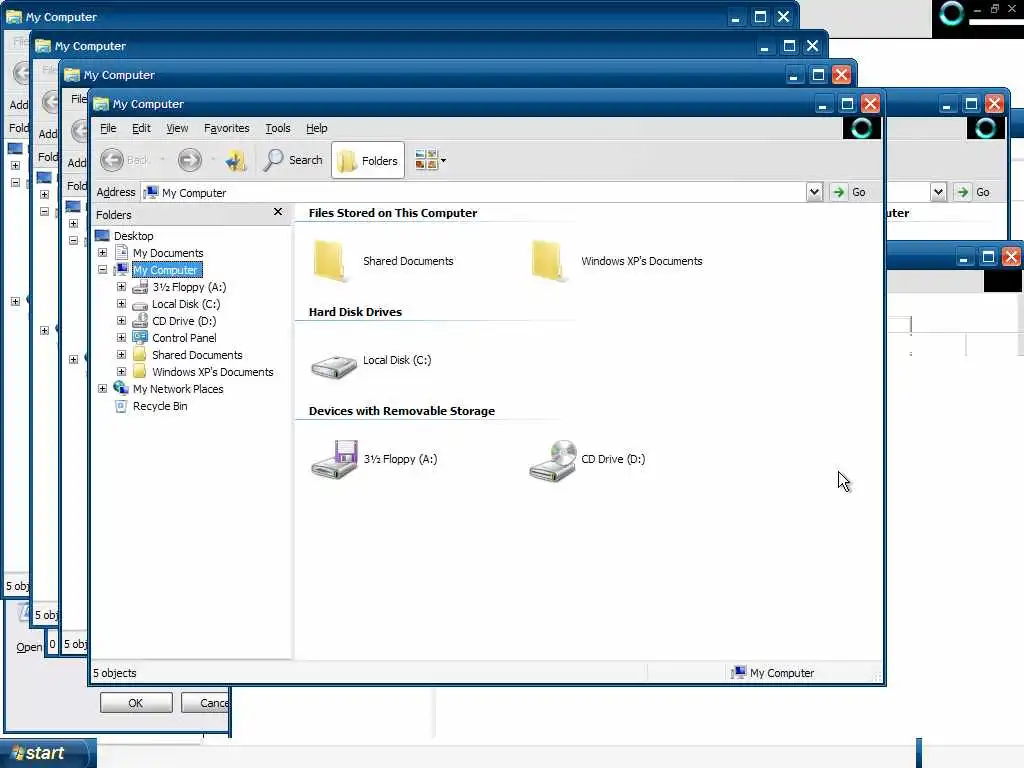This screenshot has width=1024, height=768.
Task: Click the Recycle Bin tree icon
Action: tap(121, 406)
